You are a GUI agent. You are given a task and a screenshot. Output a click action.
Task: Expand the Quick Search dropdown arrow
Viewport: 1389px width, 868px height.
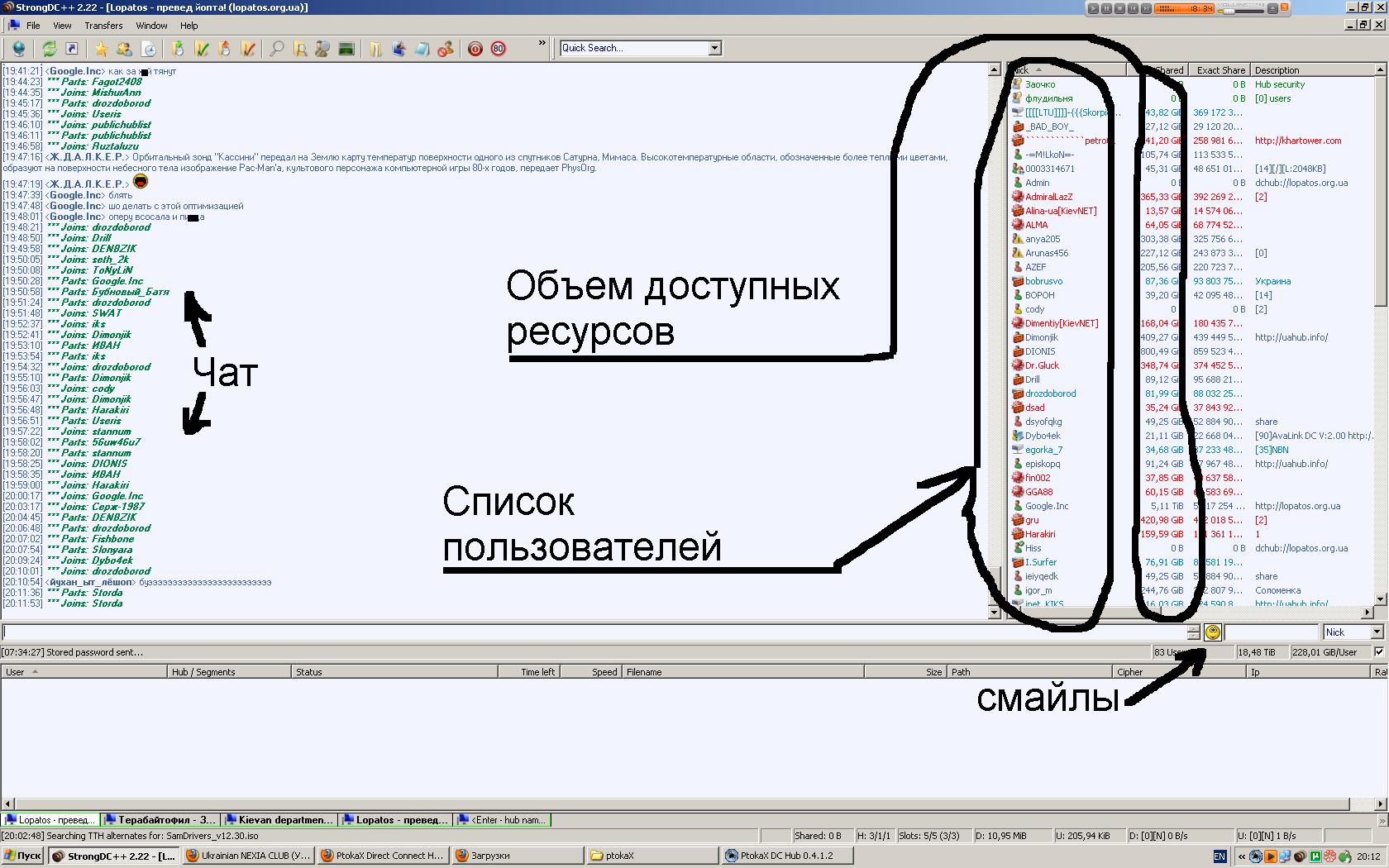714,48
